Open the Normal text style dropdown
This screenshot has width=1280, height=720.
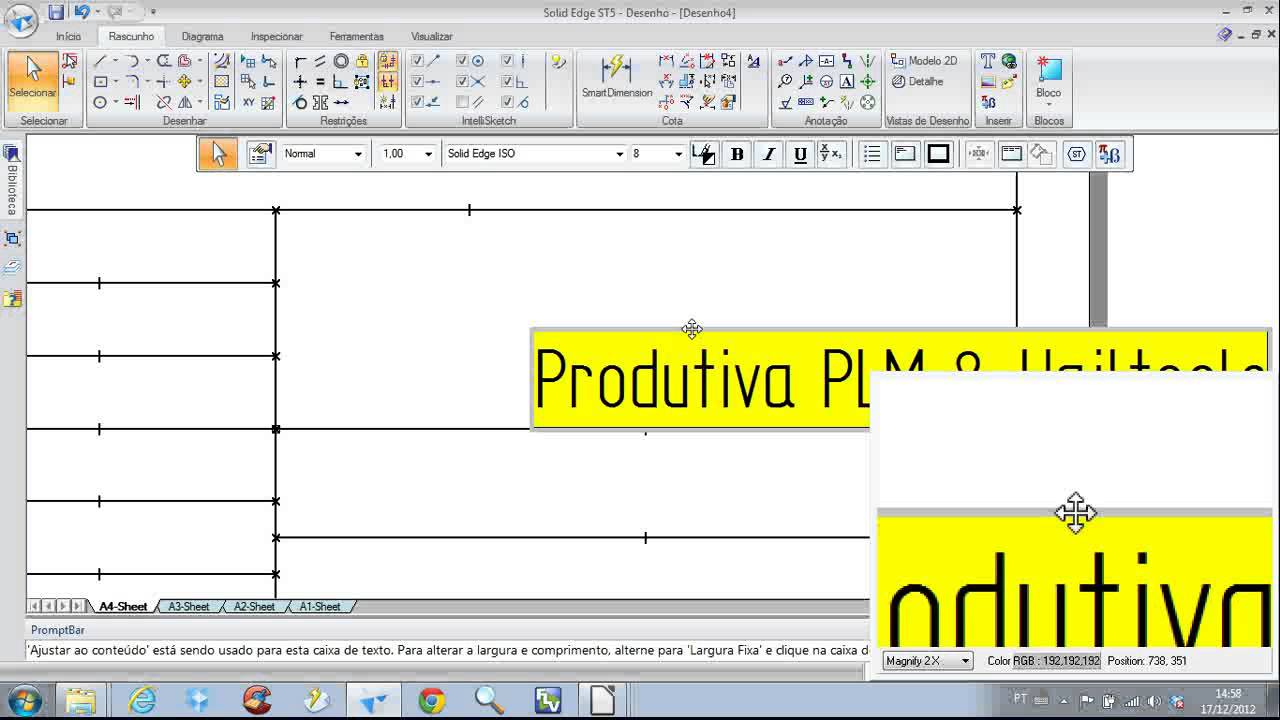358,154
